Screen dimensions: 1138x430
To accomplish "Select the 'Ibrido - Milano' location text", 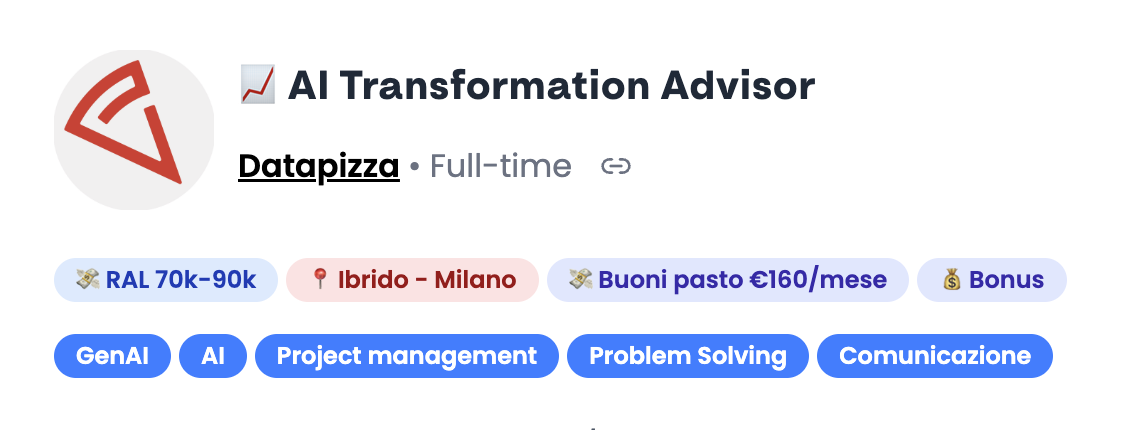I will (427, 280).
